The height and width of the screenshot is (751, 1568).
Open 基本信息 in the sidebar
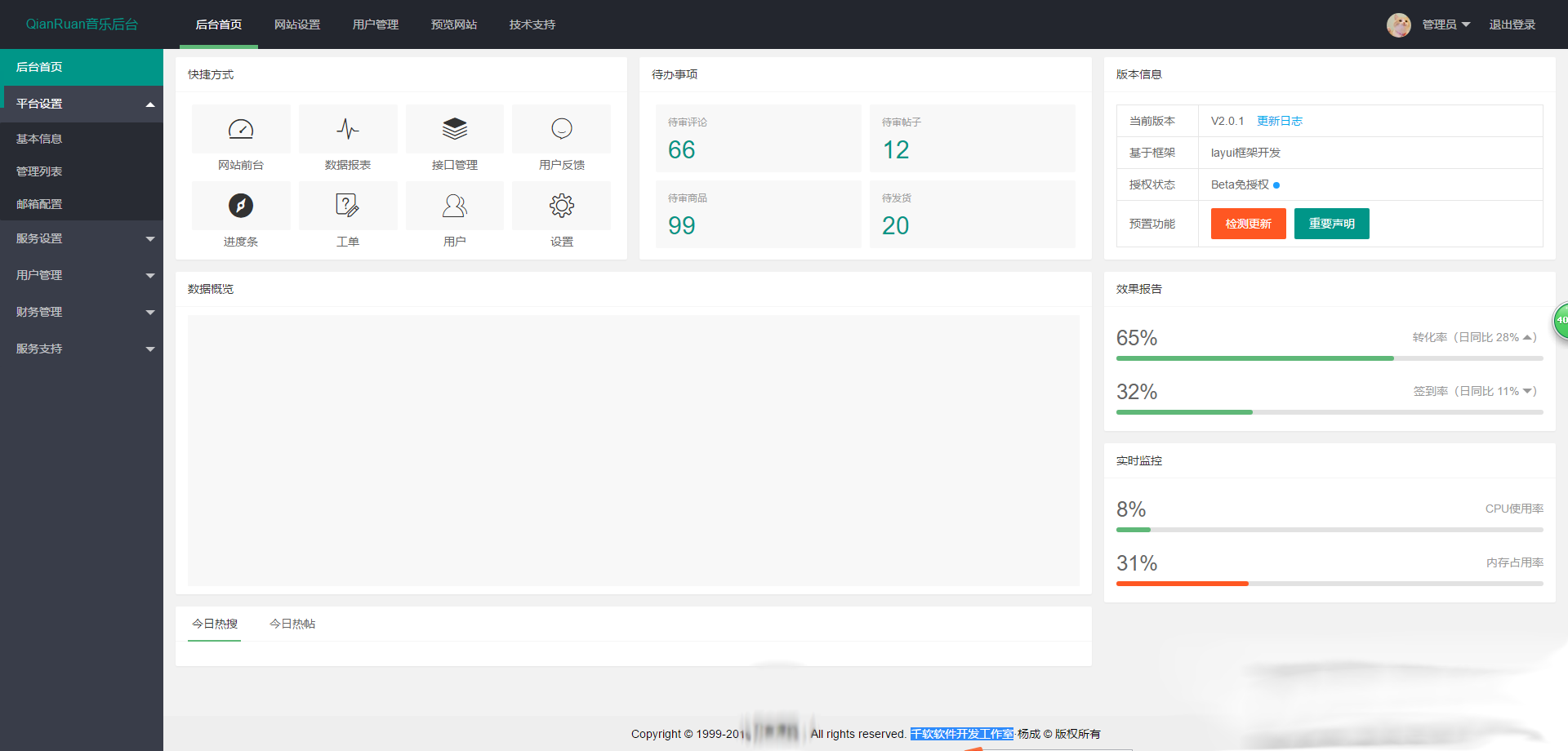[x=82, y=139]
